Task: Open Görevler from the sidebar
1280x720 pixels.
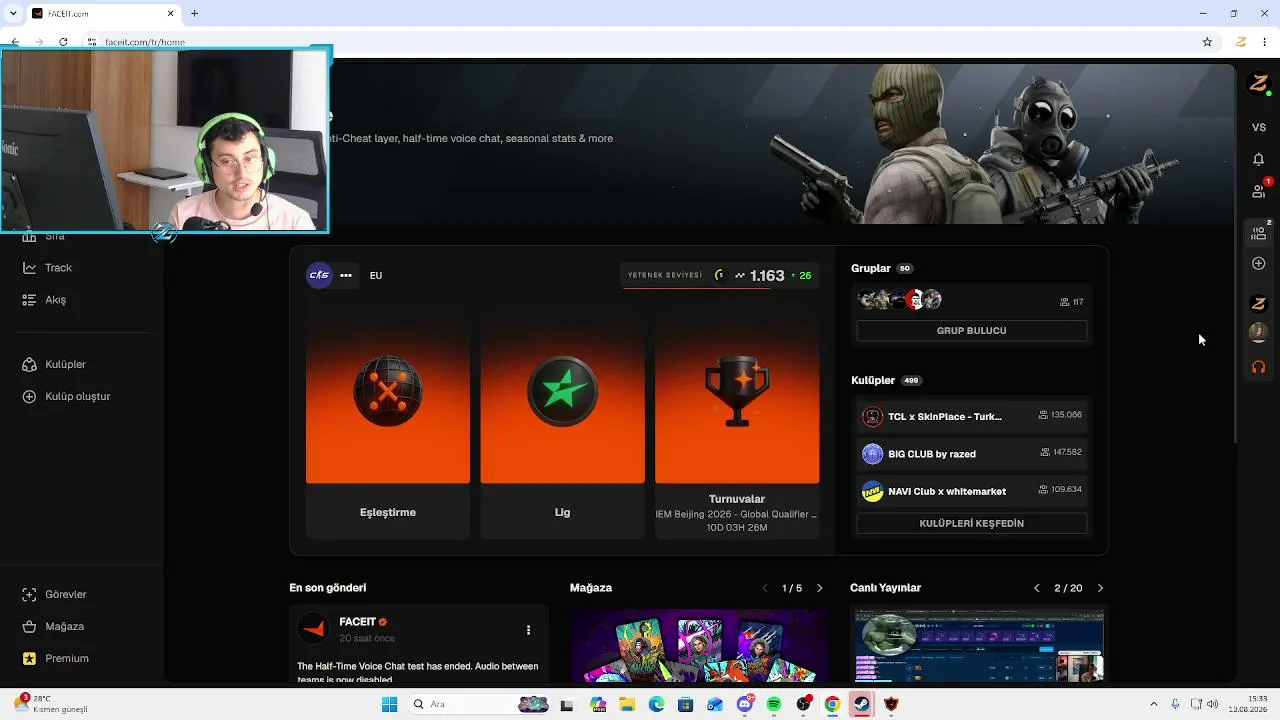Action: 65,595
